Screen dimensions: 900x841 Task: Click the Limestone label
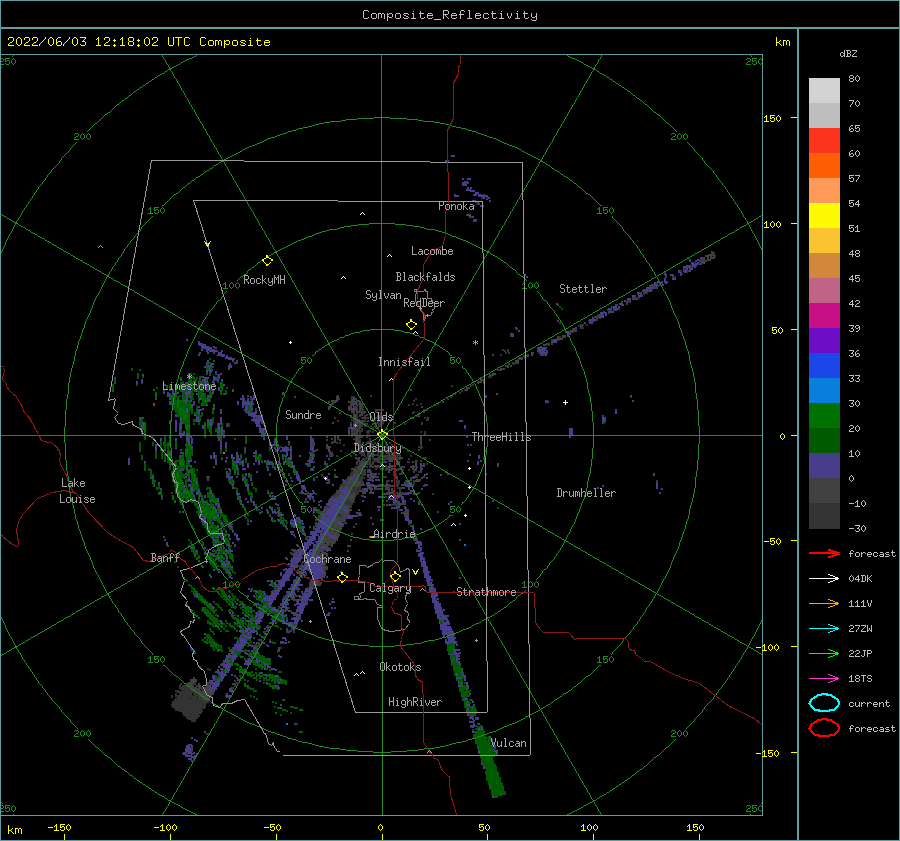(189, 386)
